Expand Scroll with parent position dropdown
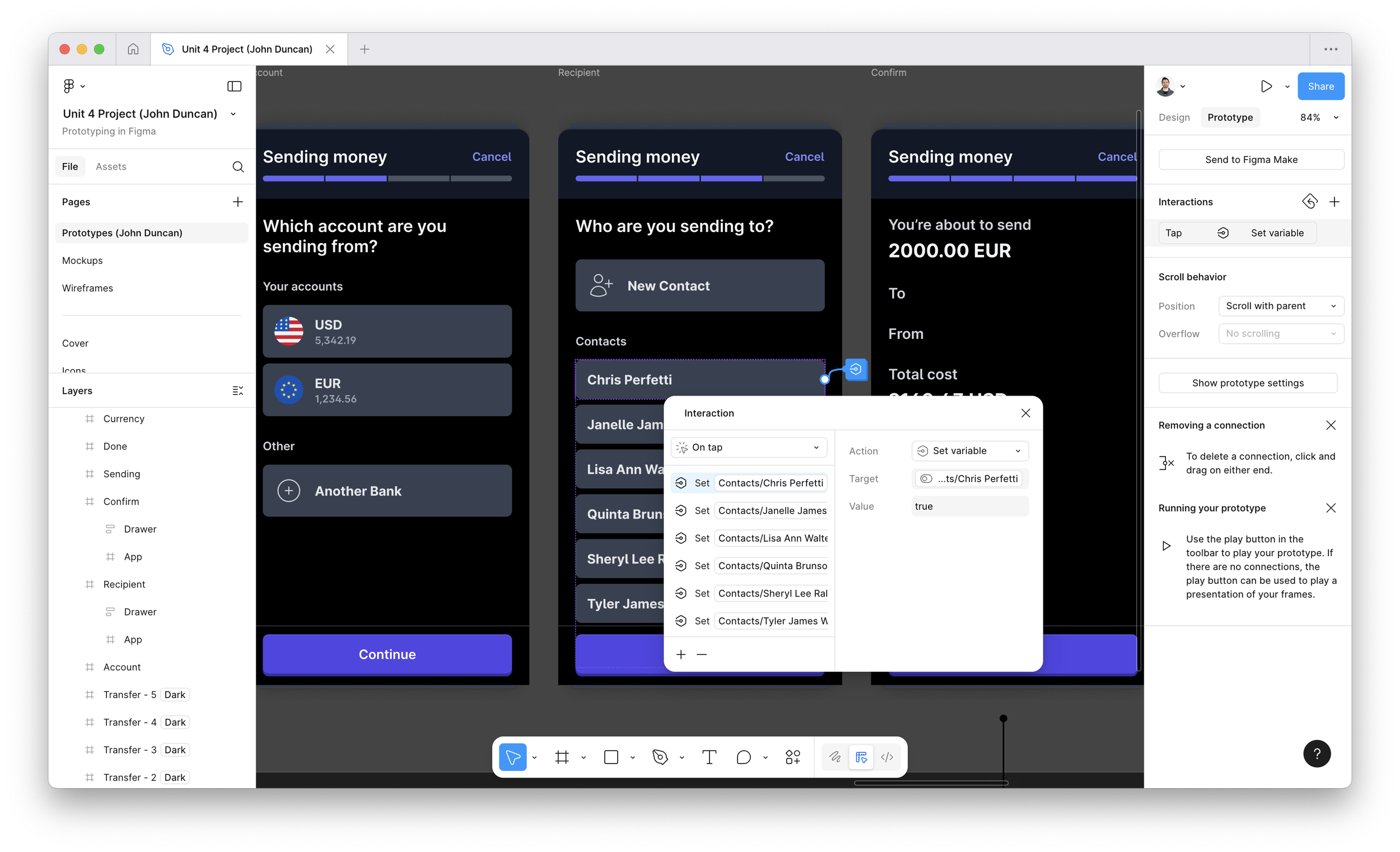This screenshot has height=852, width=1400. pyautogui.click(x=1281, y=306)
